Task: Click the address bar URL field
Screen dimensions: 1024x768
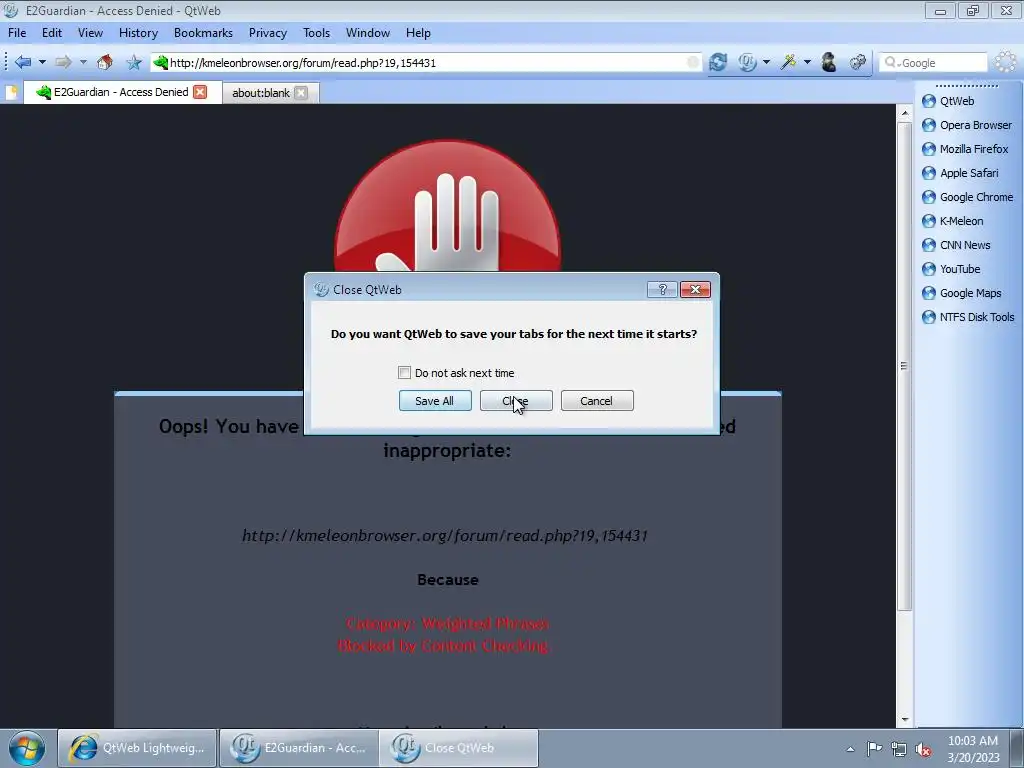Action: [x=426, y=63]
